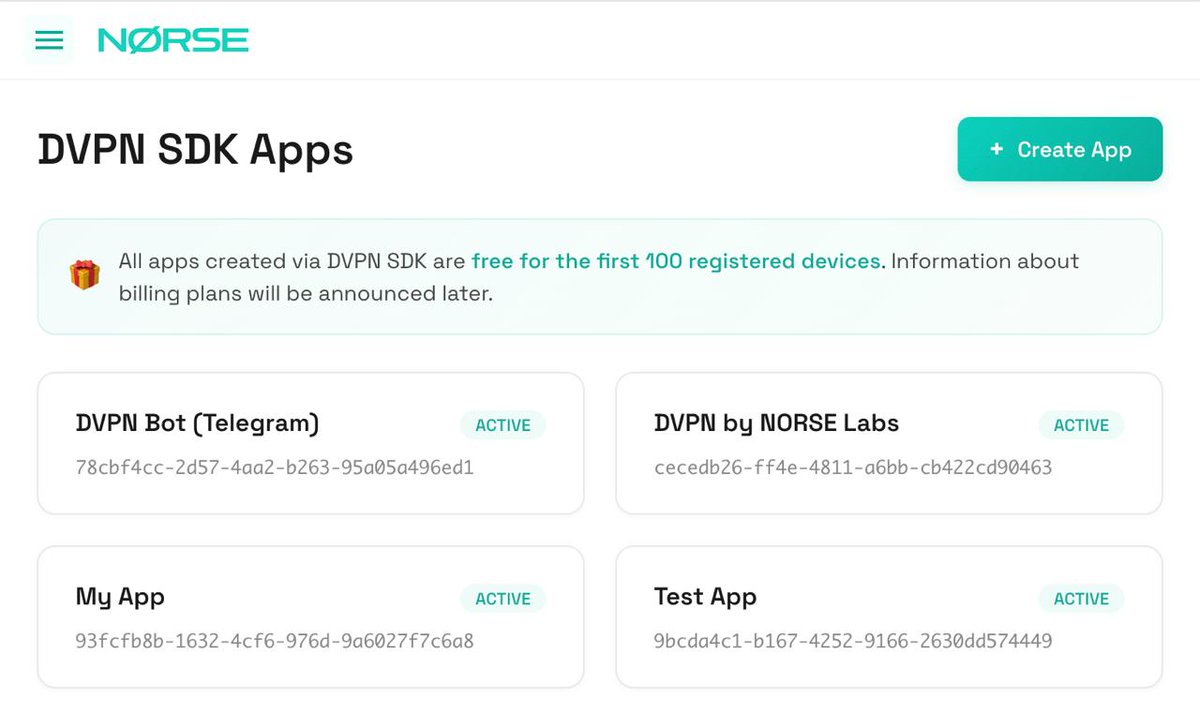Select ID 9bcda4c1-b167-4252-9166-2630dd574449
1200x713 pixels.
853,641
